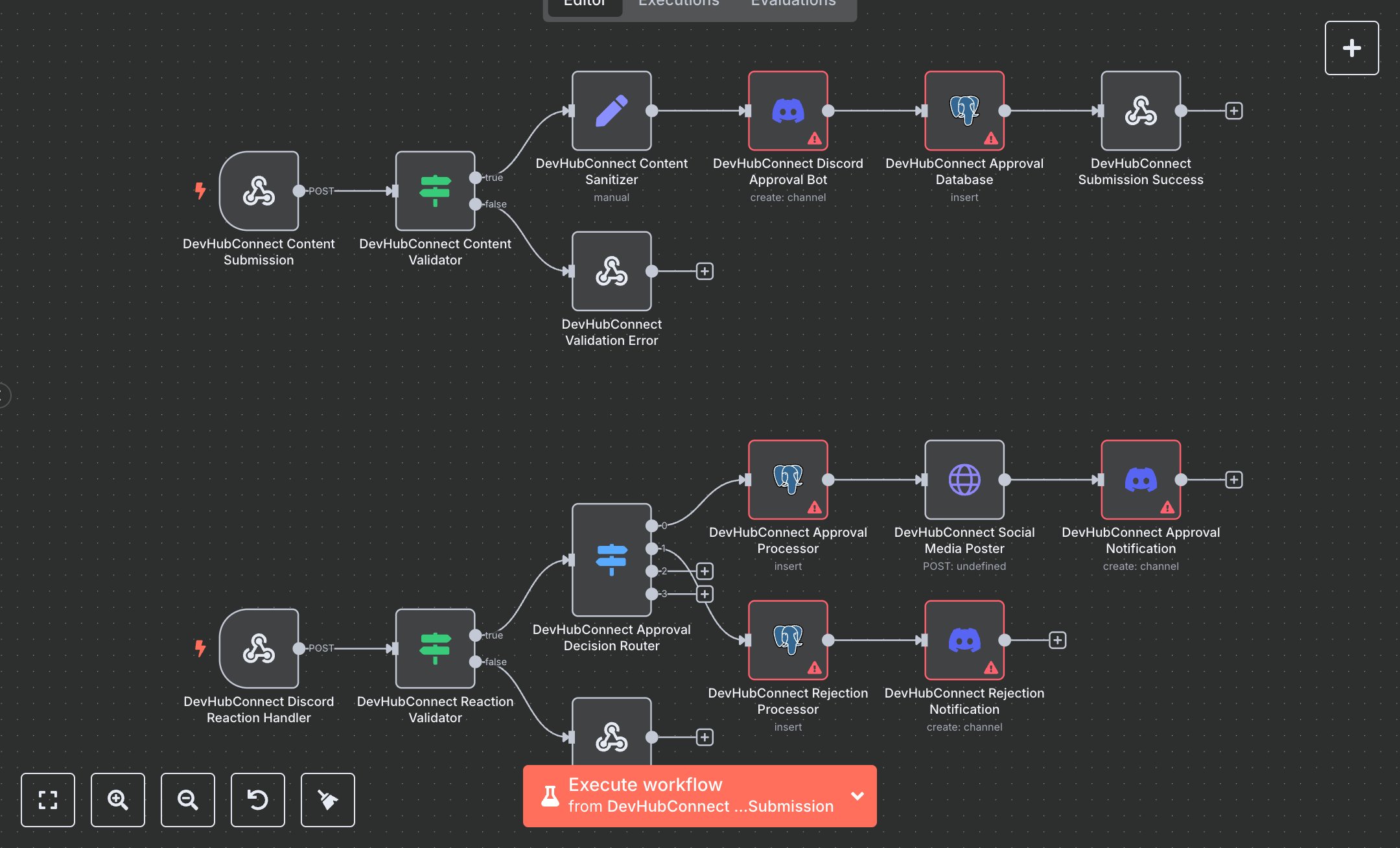Select the DevHubConnect Discord Reaction Handler webhook node
The width and height of the screenshot is (1400, 848).
click(x=259, y=648)
